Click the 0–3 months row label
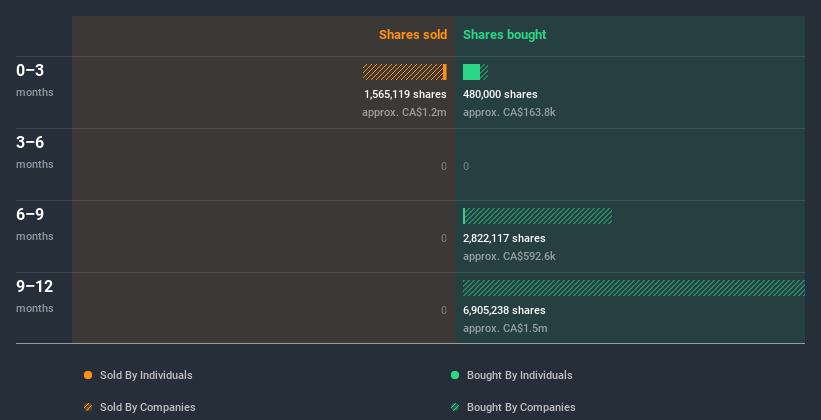821x420 pixels. point(35,80)
